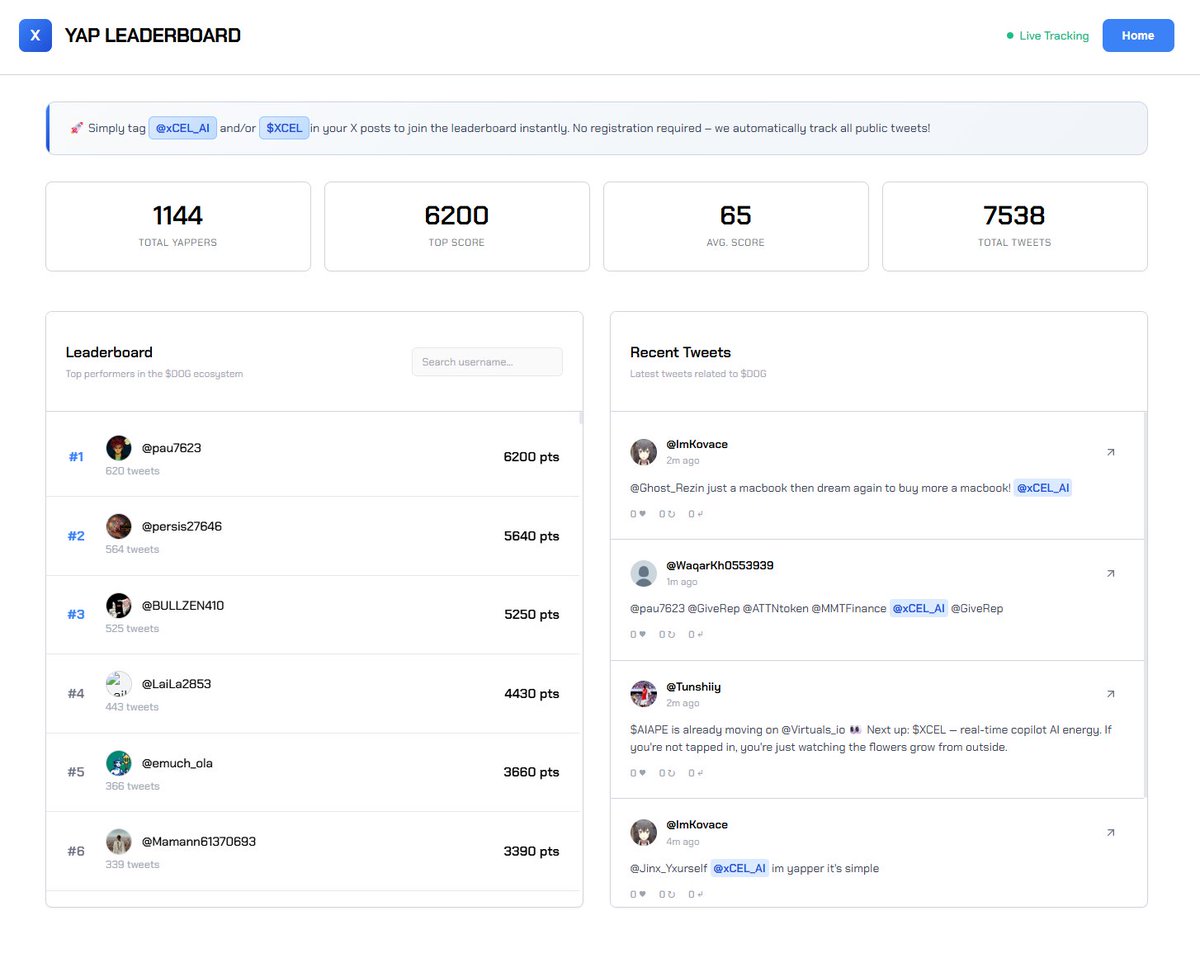Focus the Search username field
The width and height of the screenshot is (1200, 972).
pyautogui.click(x=487, y=362)
